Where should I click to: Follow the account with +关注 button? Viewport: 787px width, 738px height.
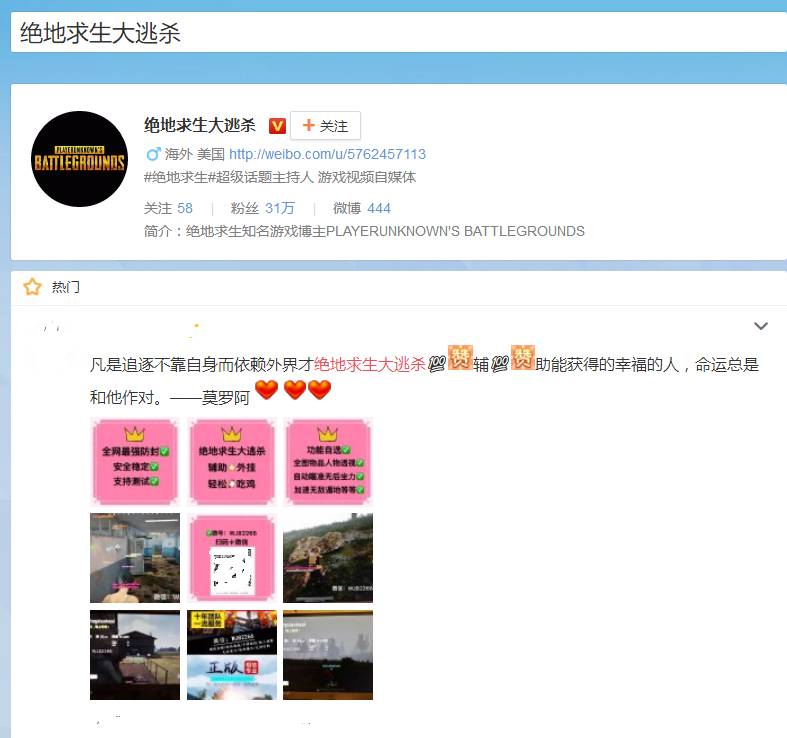(325, 126)
